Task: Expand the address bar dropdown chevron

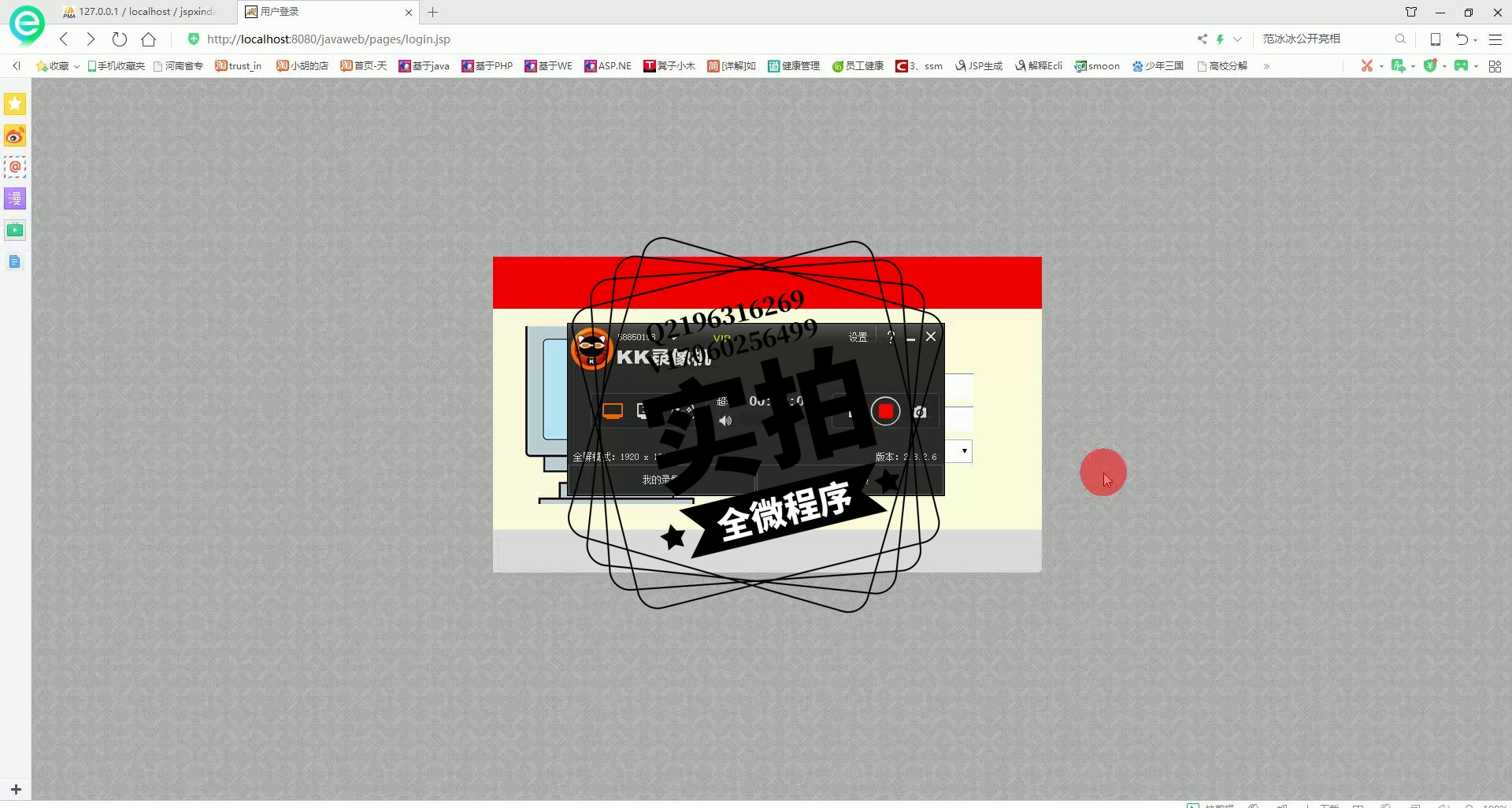Action: click(1237, 39)
